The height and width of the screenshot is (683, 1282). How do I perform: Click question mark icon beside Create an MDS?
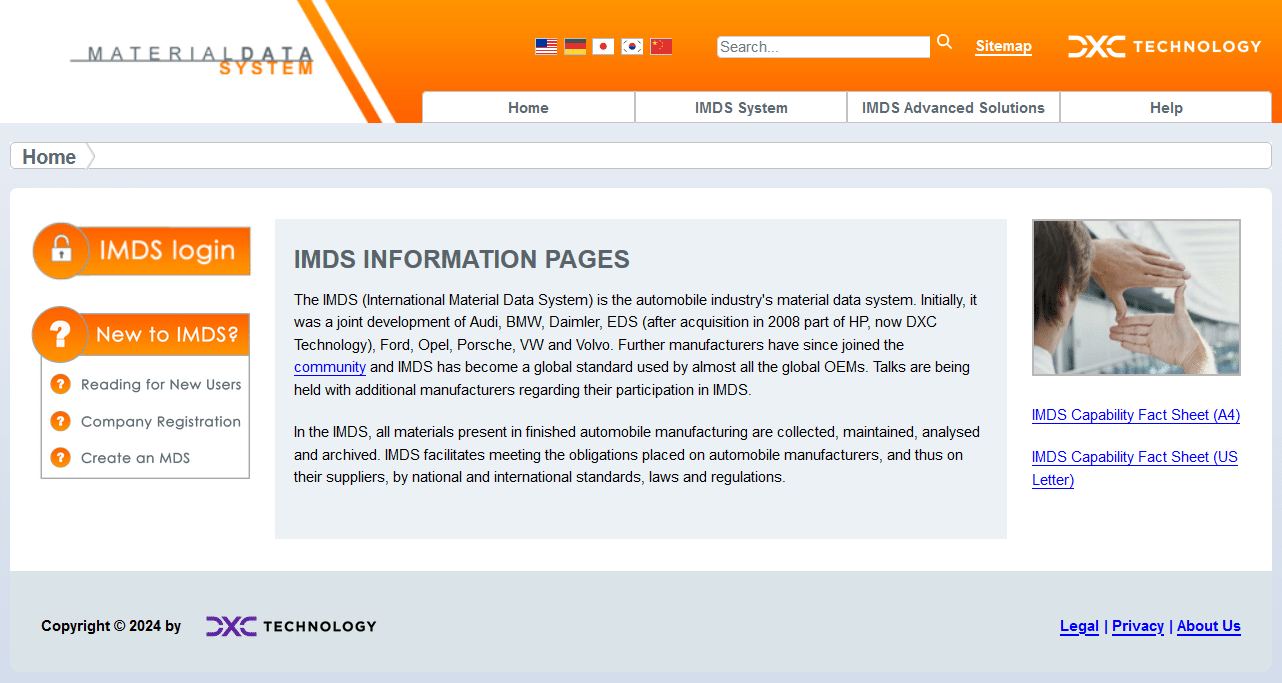pyautogui.click(x=60, y=458)
